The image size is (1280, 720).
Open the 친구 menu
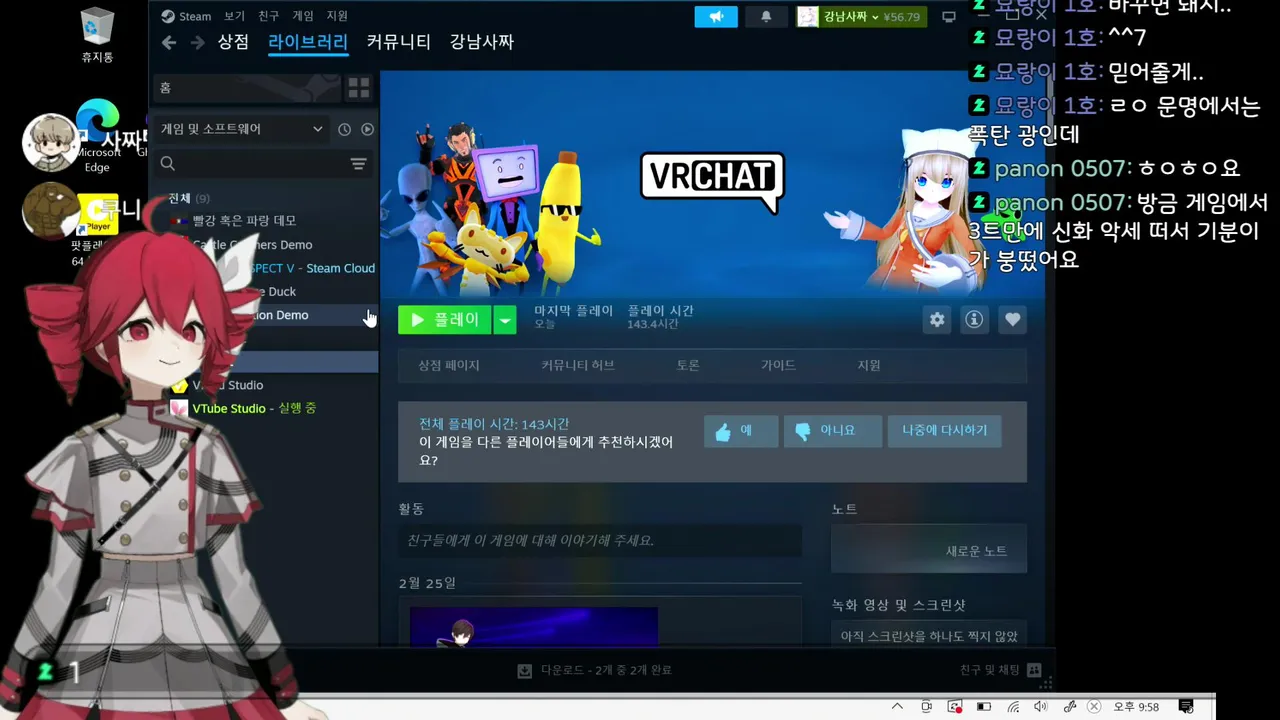(x=268, y=16)
